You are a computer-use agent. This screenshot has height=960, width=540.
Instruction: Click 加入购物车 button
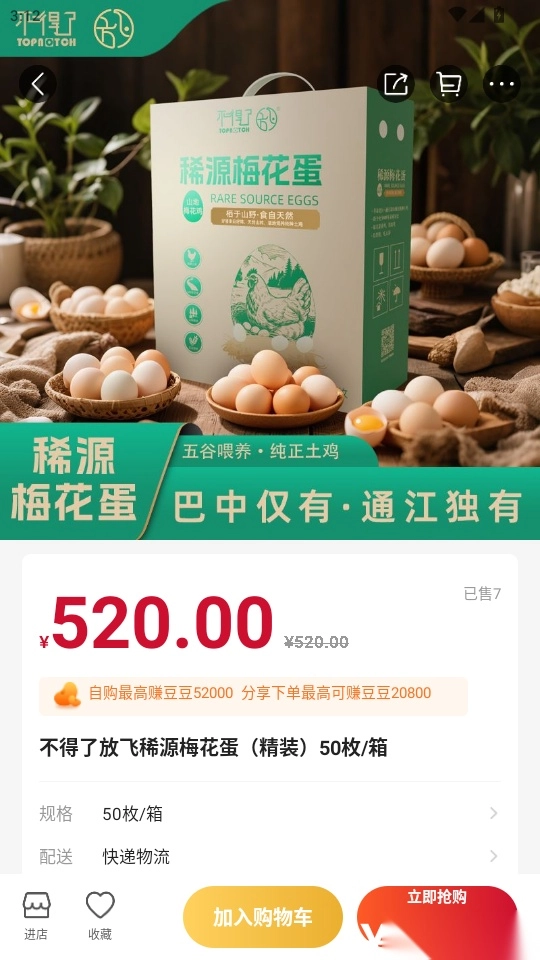click(263, 917)
